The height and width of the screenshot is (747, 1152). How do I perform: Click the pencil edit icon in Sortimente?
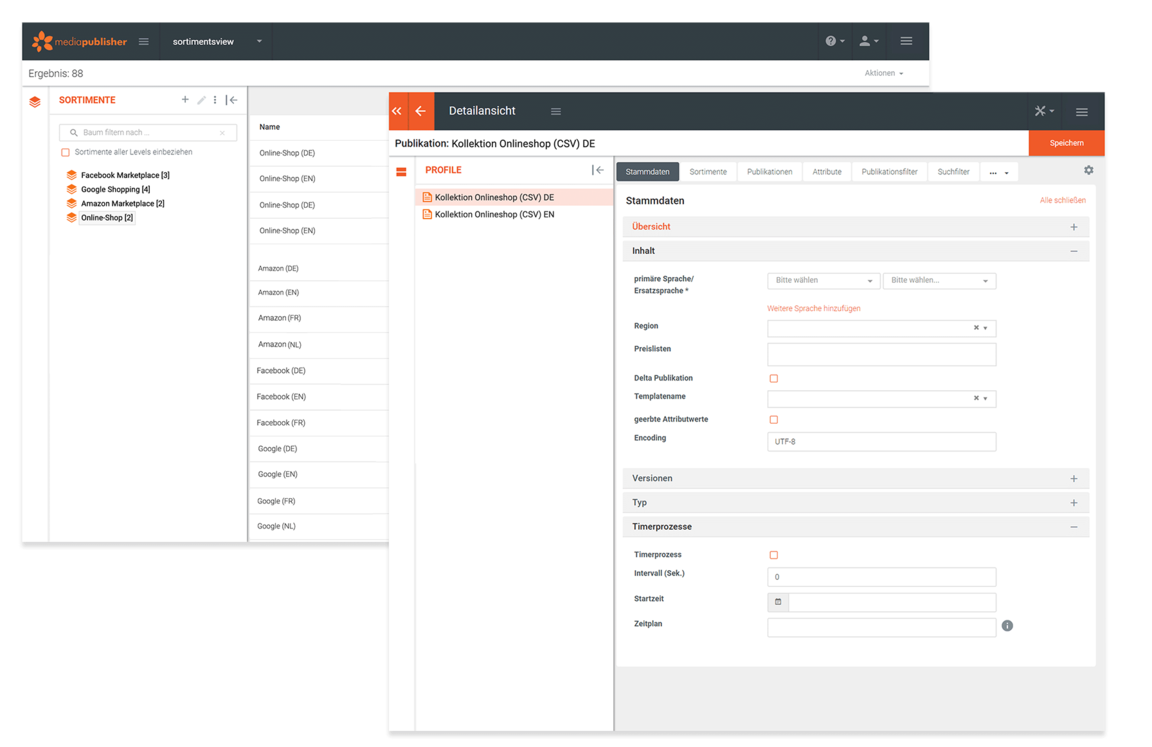coord(201,100)
